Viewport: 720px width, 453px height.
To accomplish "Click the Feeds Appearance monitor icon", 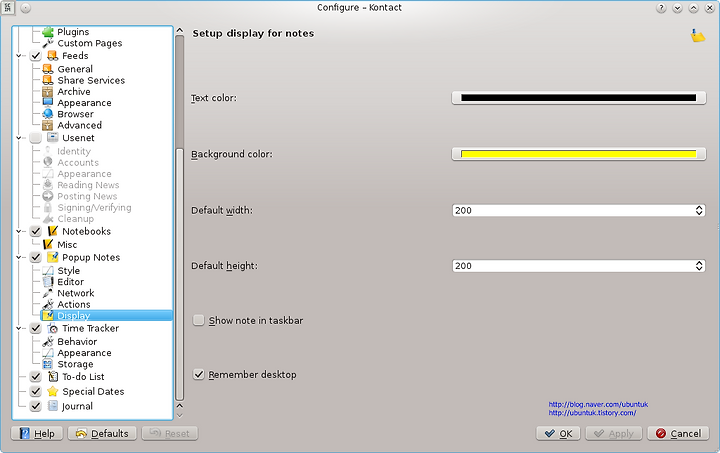I will [48, 103].
